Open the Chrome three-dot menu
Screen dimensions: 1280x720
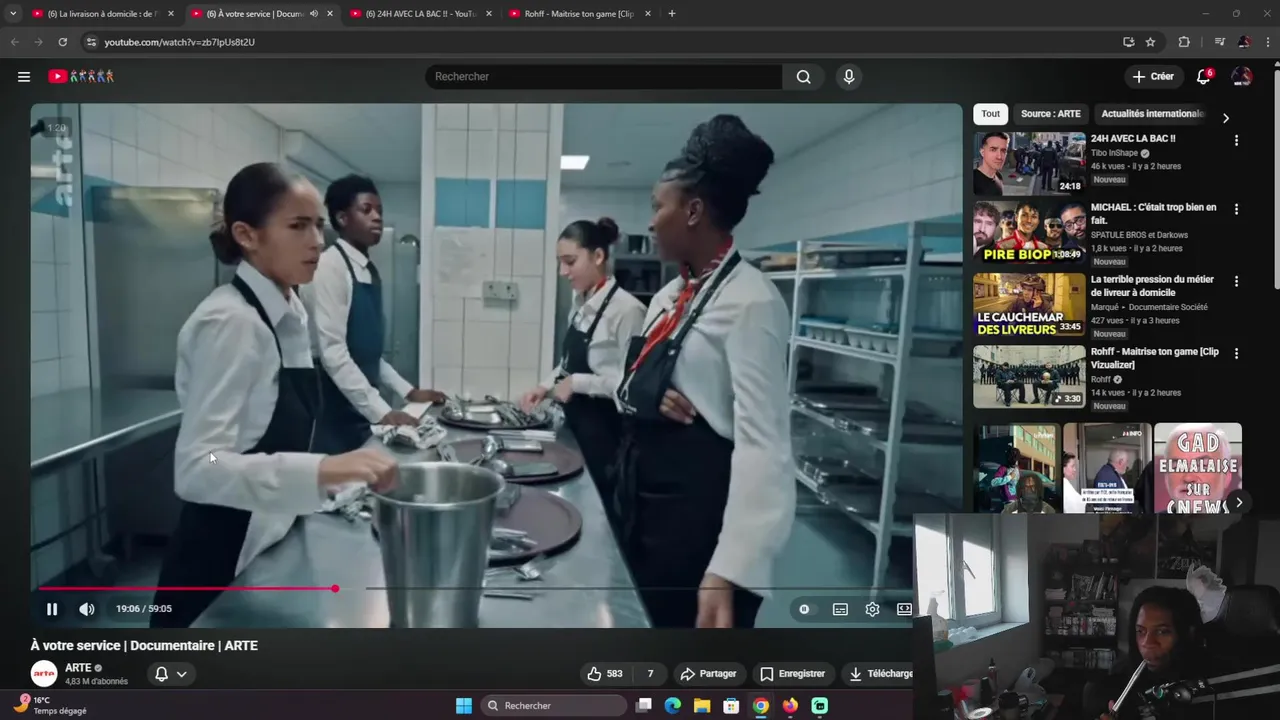point(1269,42)
